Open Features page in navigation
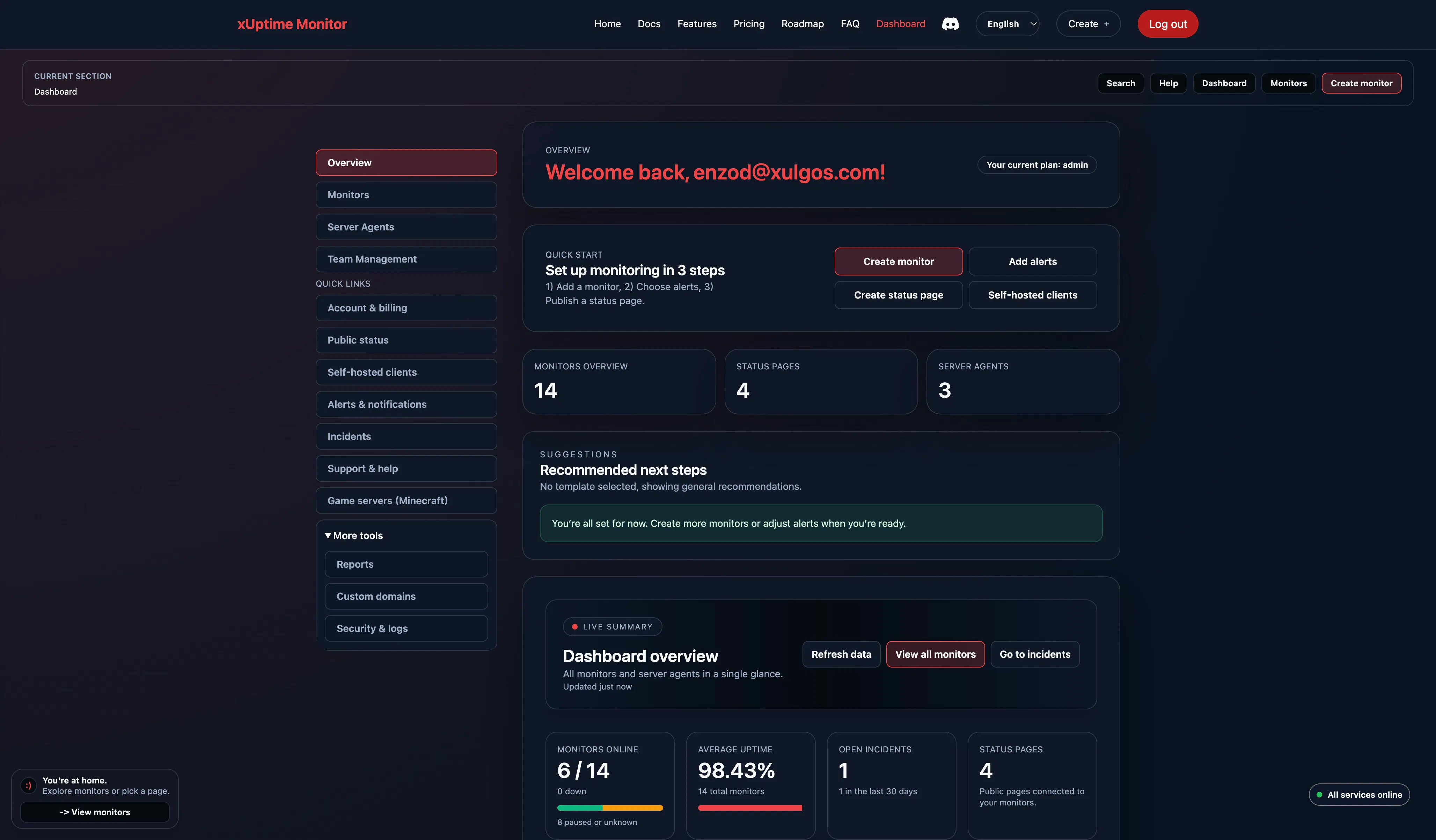 click(x=697, y=24)
